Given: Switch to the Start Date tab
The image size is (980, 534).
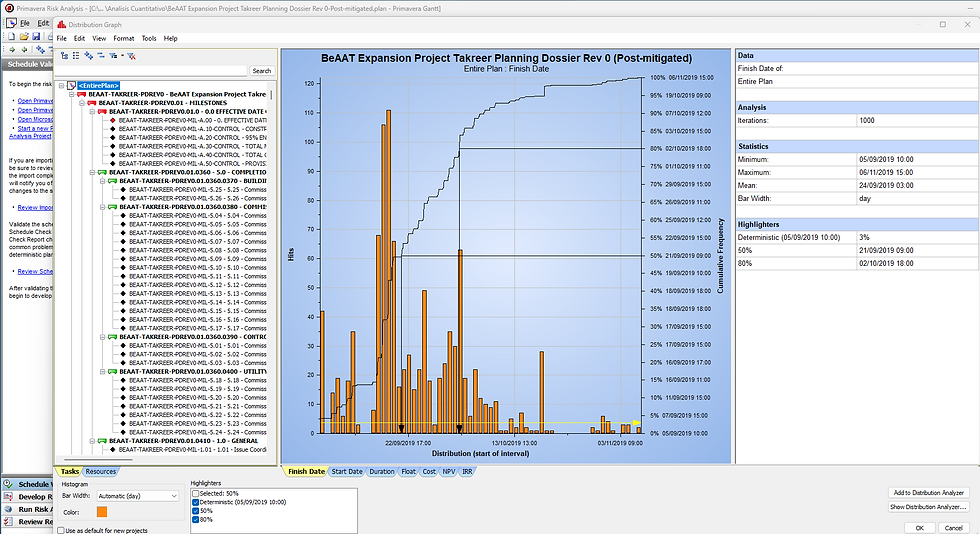Looking at the screenshot, I should point(347,471).
